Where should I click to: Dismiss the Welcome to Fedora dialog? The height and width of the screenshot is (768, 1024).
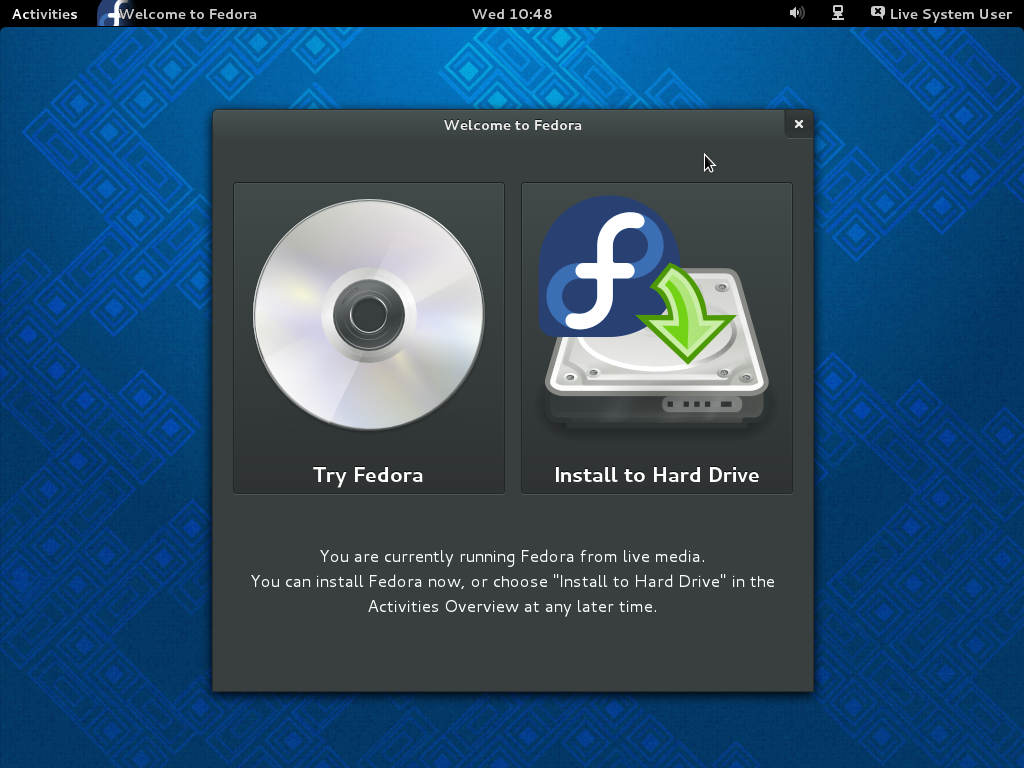click(798, 124)
